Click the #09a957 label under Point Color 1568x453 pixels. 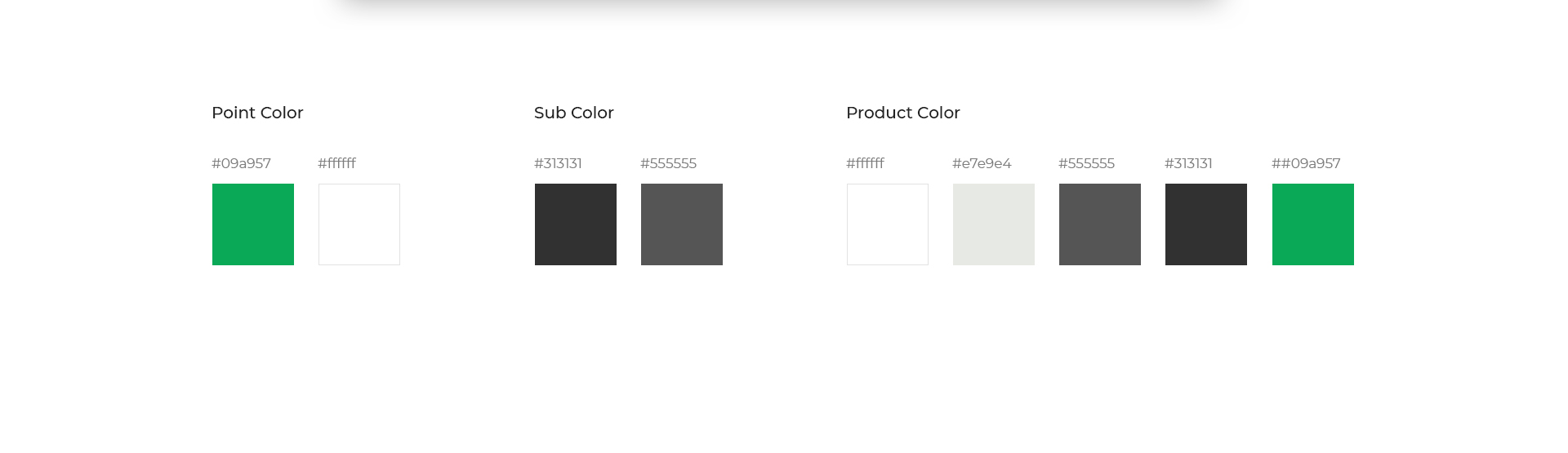click(241, 163)
